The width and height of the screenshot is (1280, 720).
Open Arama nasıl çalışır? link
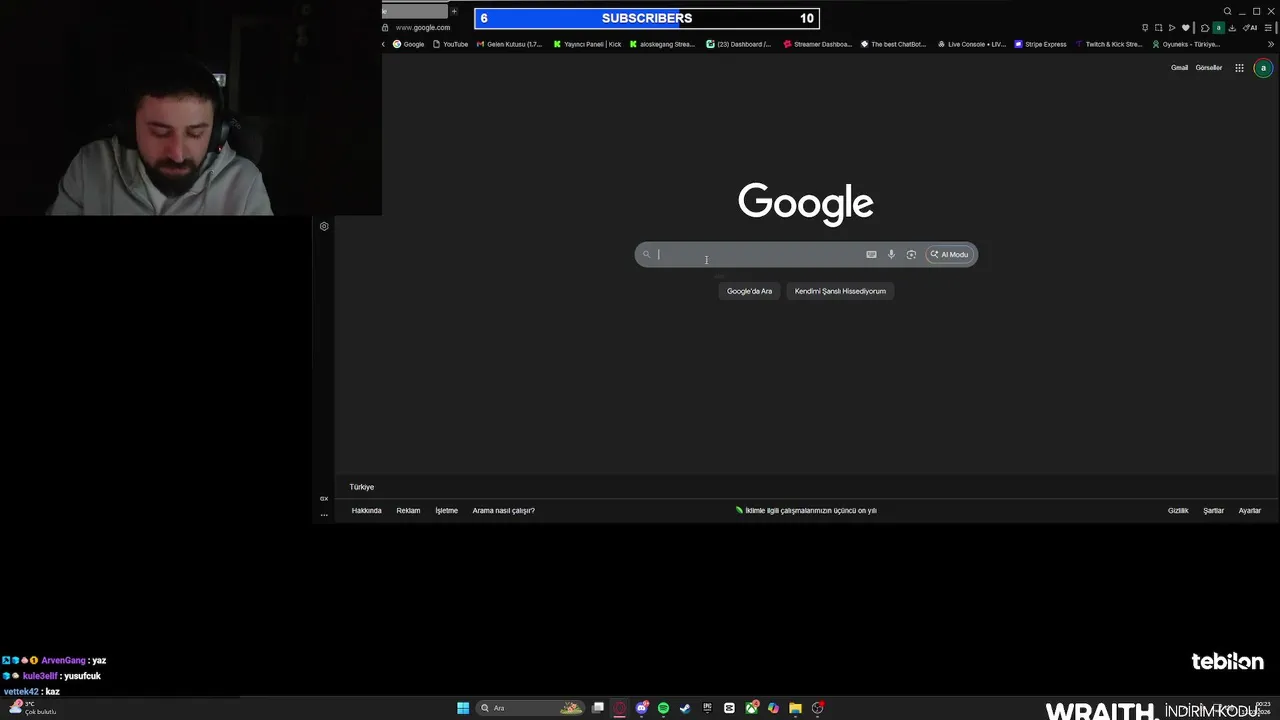503,511
